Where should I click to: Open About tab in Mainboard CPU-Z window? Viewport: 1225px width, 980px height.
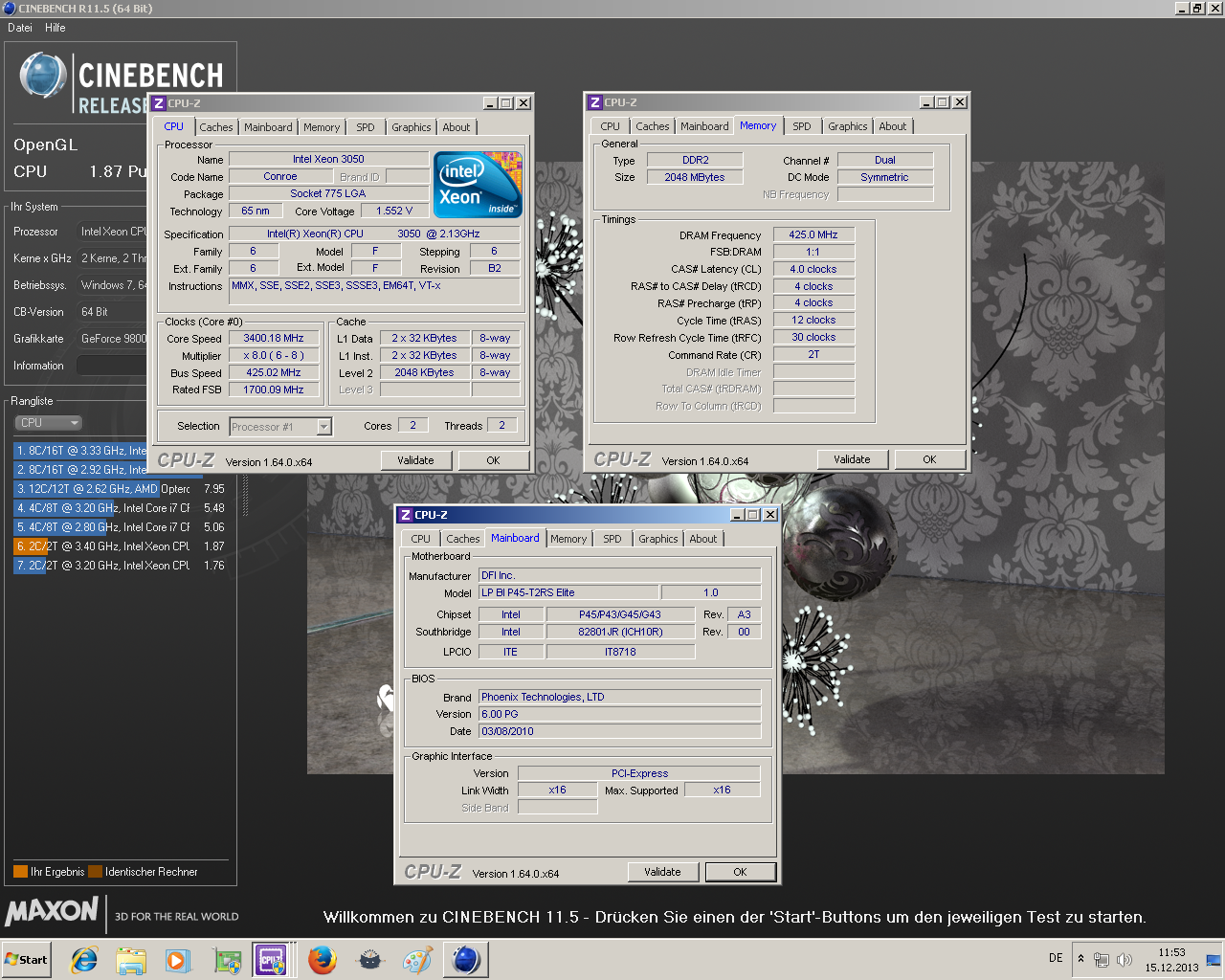pyautogui.click(x=703, y=539)
